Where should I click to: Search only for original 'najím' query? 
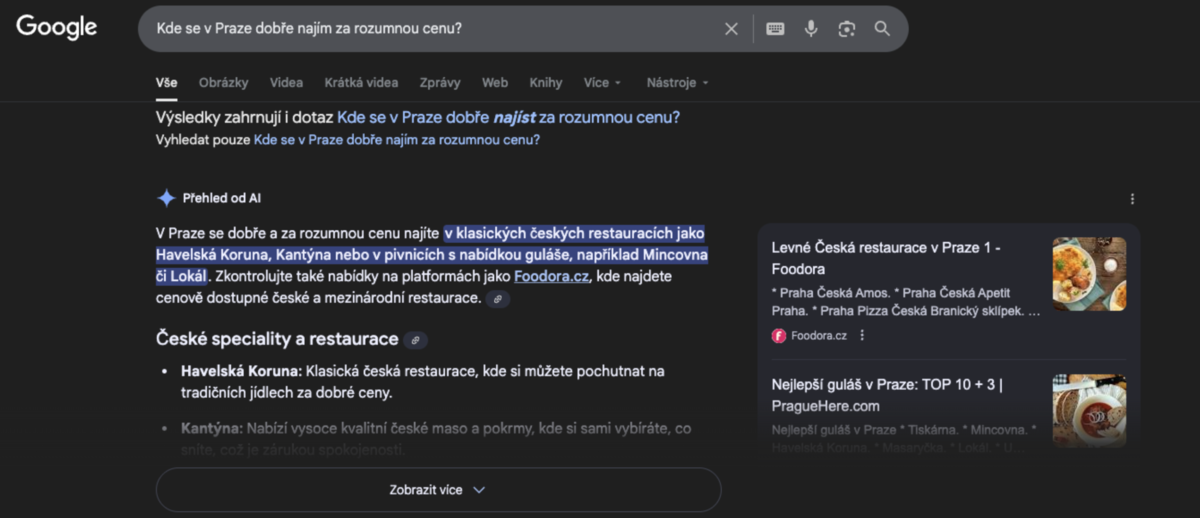396,140
